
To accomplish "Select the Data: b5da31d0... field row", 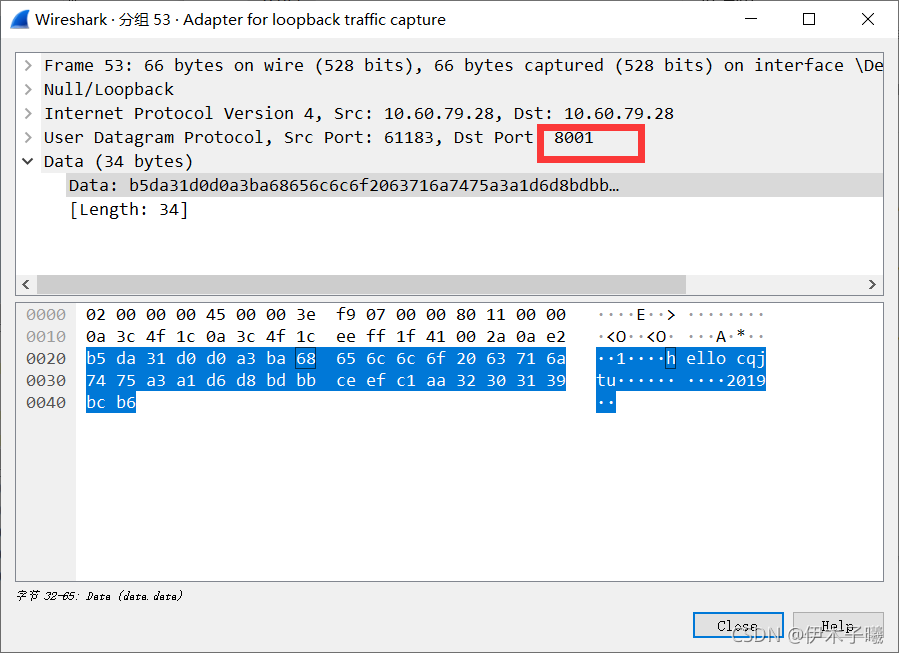I will tap(474, 186).
